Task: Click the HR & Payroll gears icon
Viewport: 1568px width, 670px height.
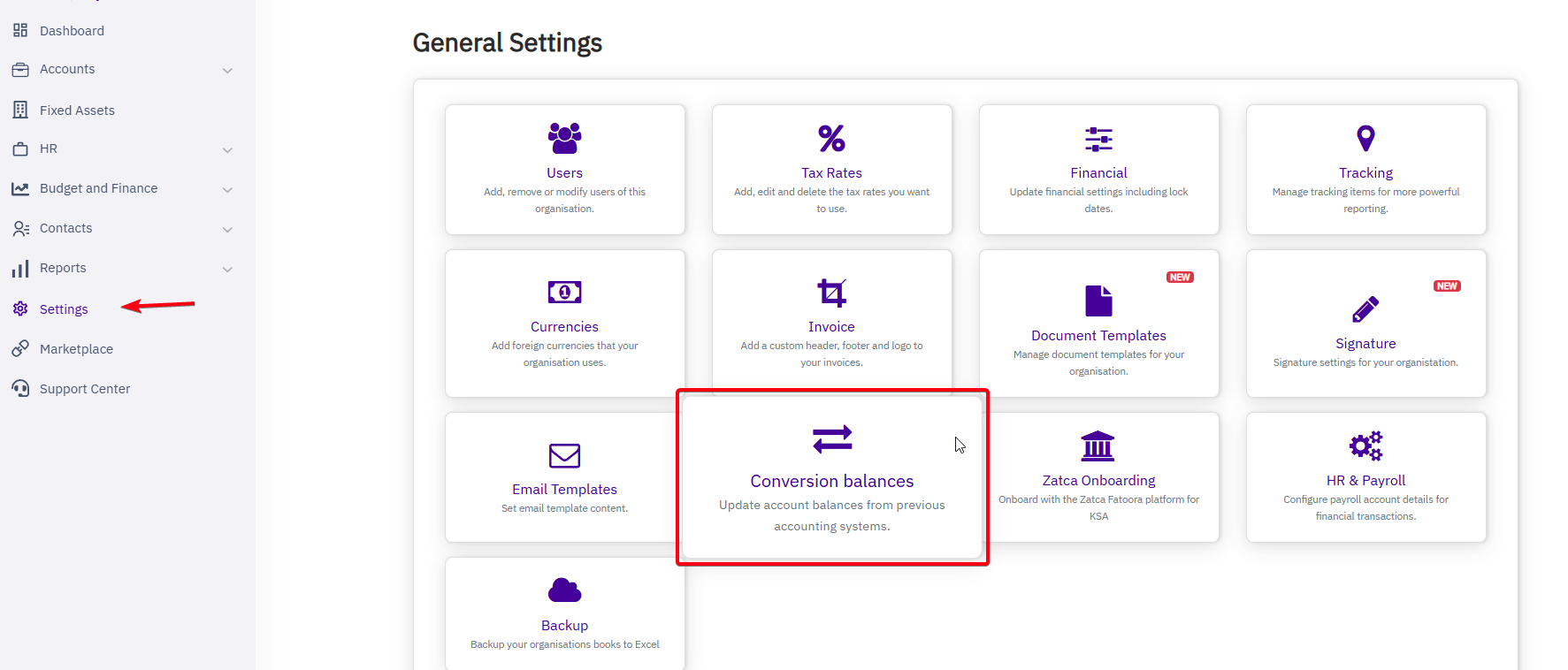Action: [1365, 446]
